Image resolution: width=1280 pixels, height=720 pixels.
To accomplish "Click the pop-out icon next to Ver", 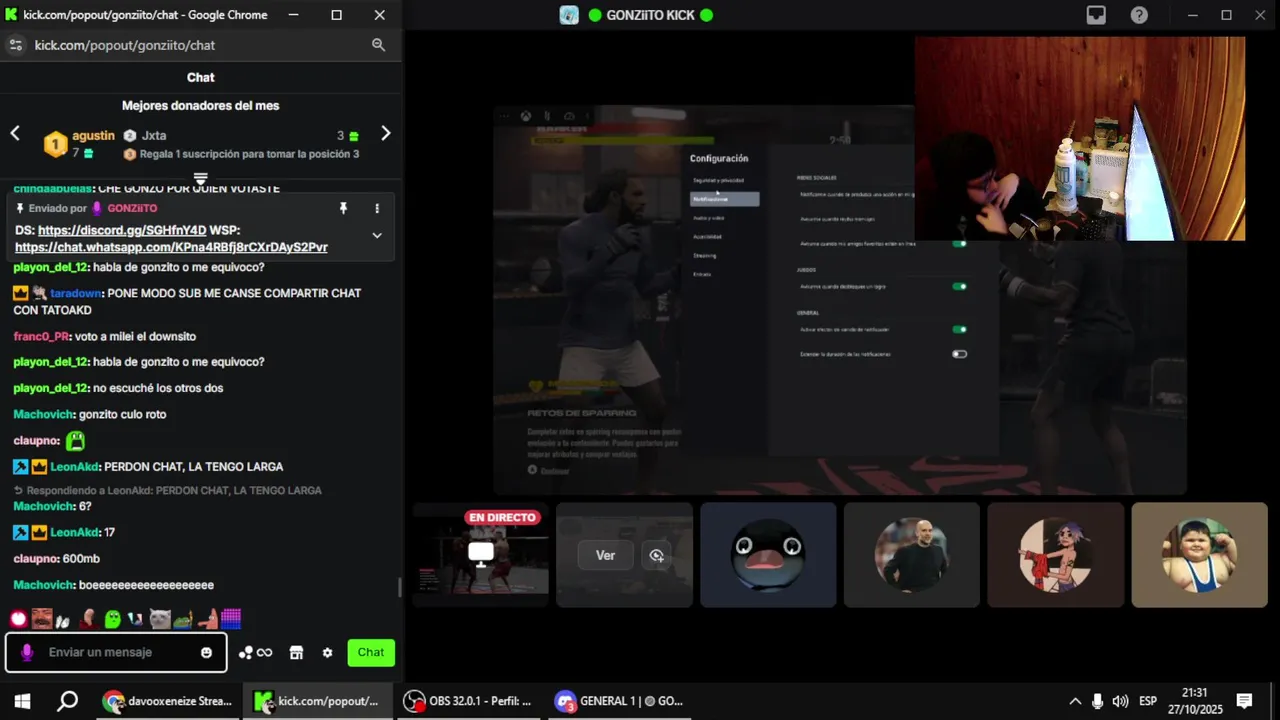I will coord(656,555).
